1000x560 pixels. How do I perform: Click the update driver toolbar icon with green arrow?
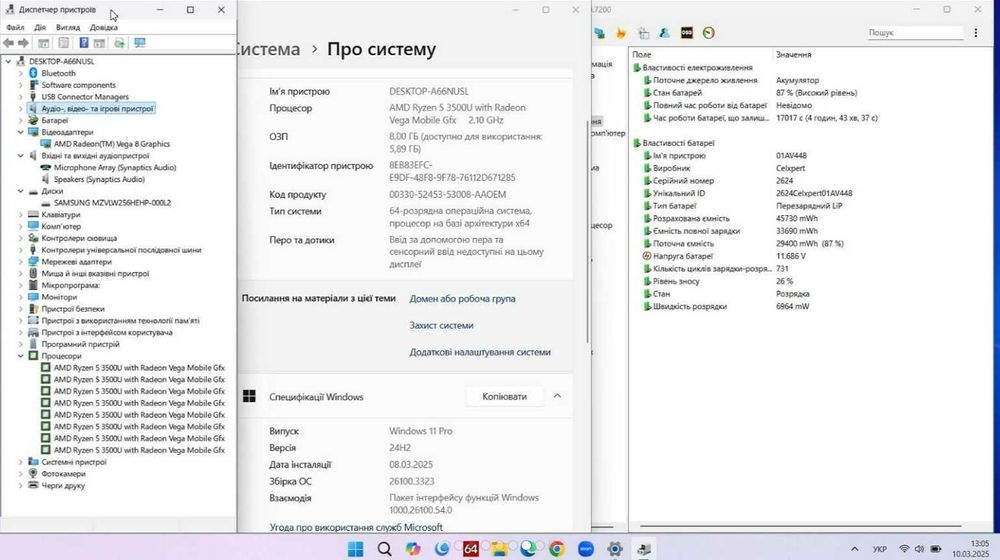coord(119,43)
